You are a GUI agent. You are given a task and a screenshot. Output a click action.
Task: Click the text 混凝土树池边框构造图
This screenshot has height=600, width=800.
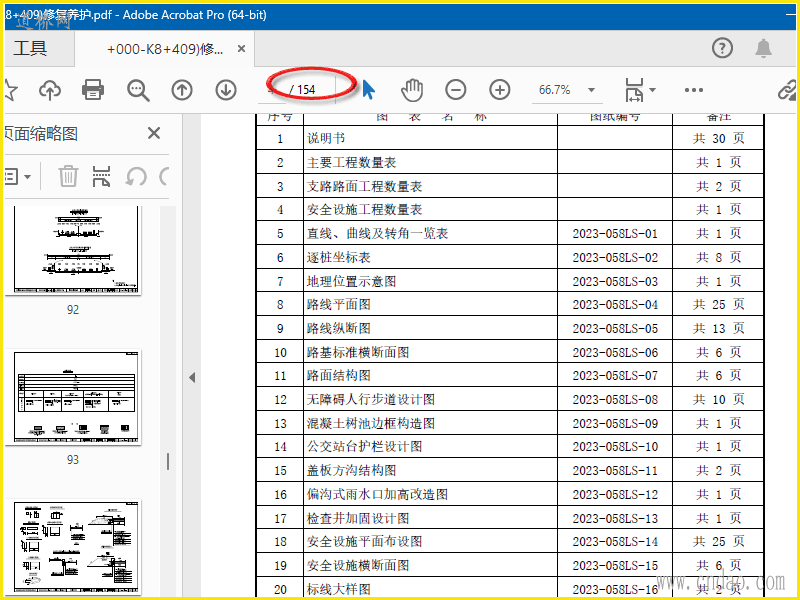(x=371, y=423)
